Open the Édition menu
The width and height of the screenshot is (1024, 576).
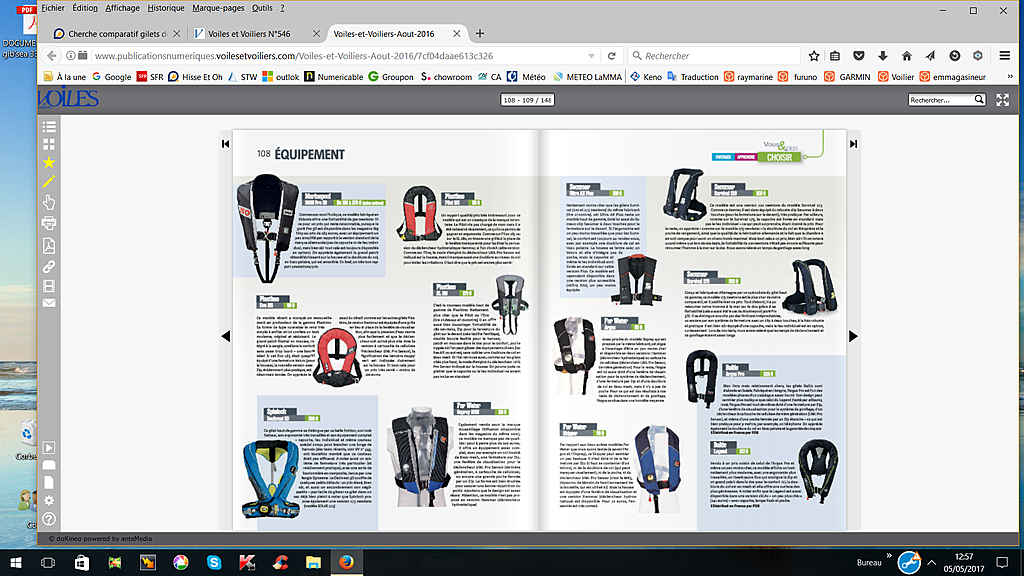[85, 8]
